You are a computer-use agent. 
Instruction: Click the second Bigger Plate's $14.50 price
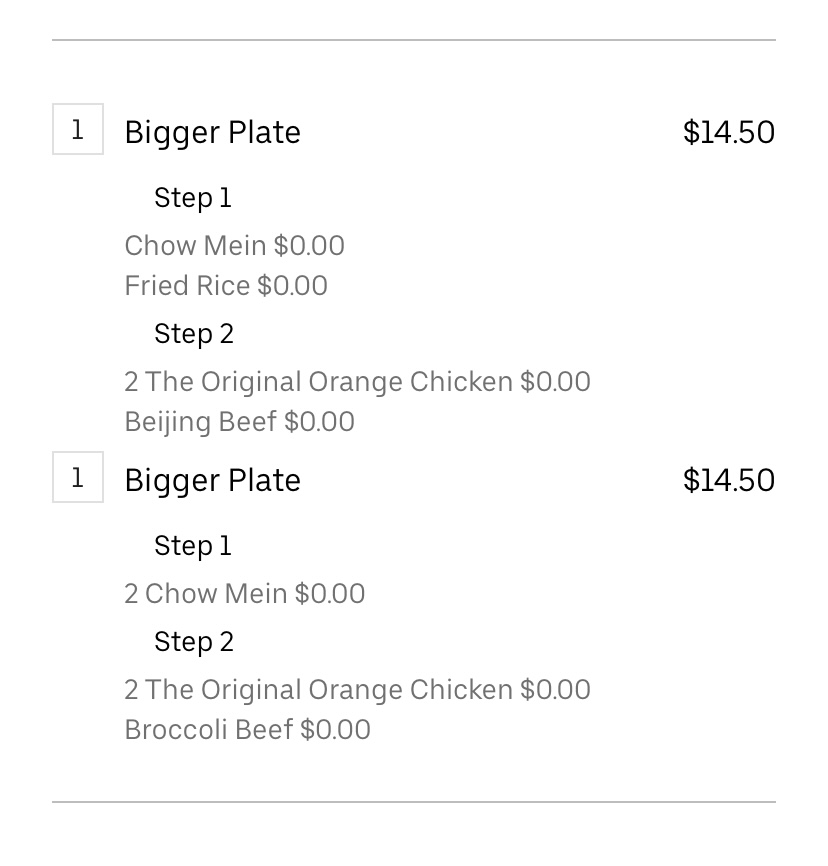728,480
